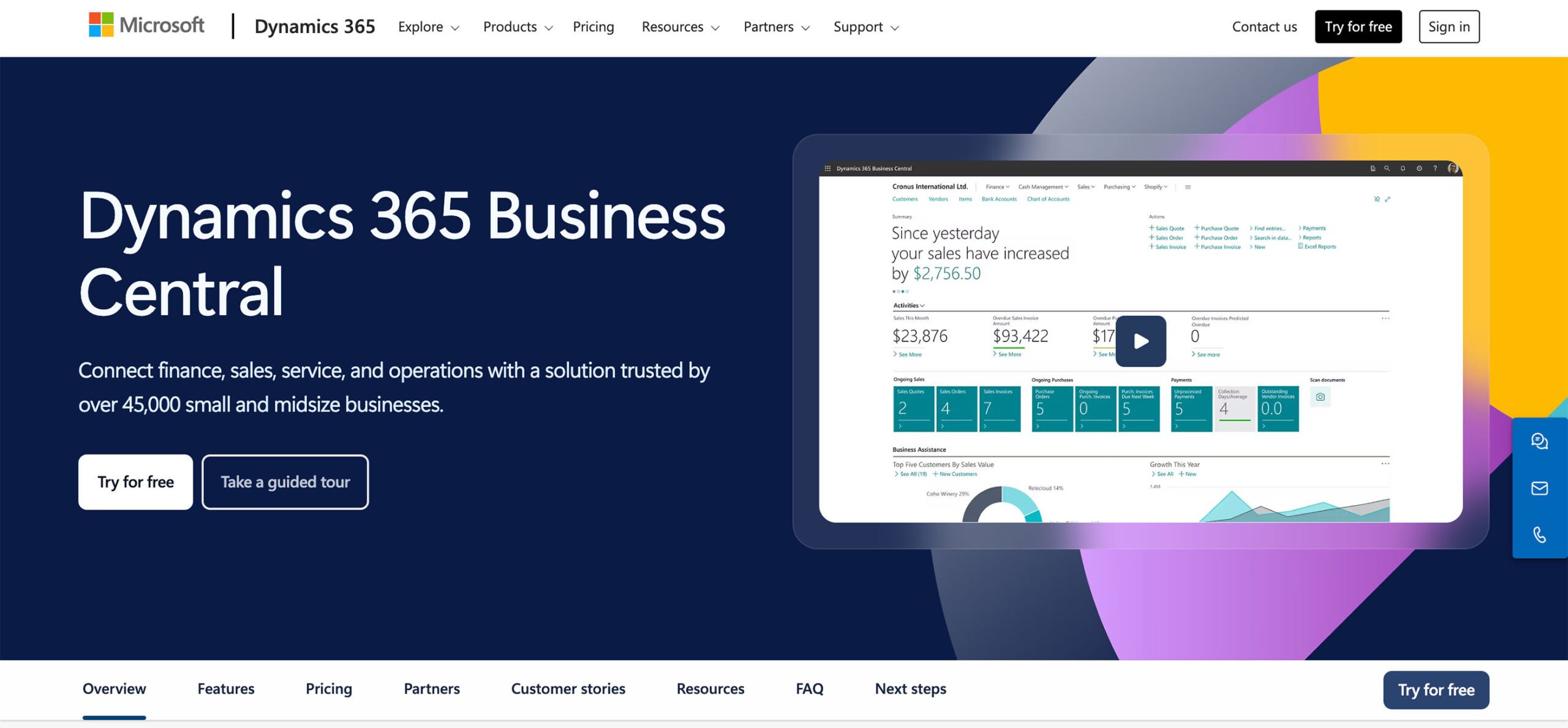Expand the Products dropdown menu
This screenshot has height=728, width=1568.
pos(518,27)
